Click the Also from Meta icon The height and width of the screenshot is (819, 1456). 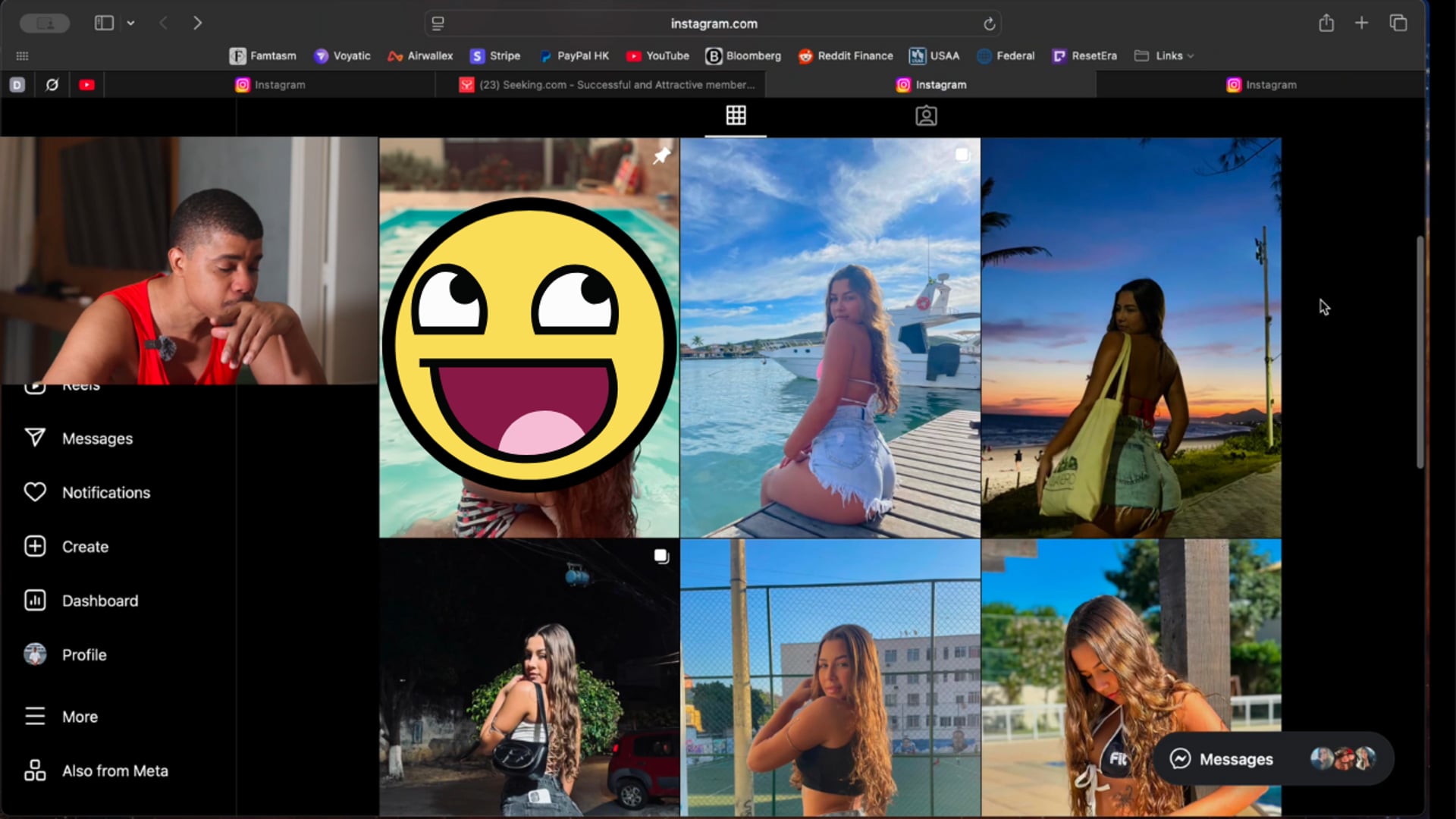coord(35,770)
